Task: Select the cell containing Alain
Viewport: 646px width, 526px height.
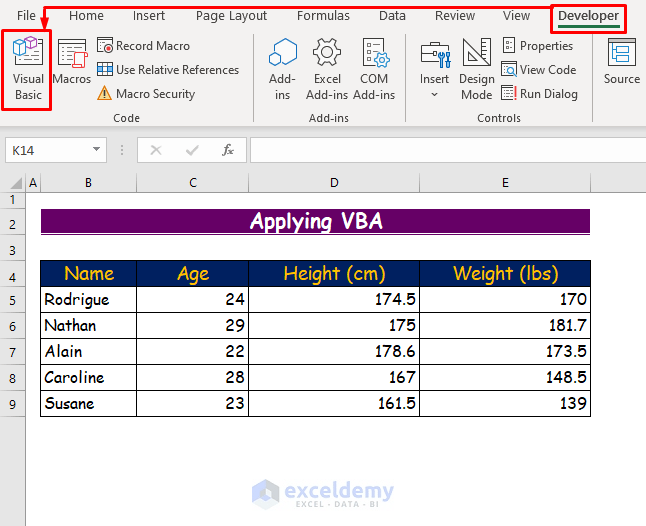Action: click(89, 351)
